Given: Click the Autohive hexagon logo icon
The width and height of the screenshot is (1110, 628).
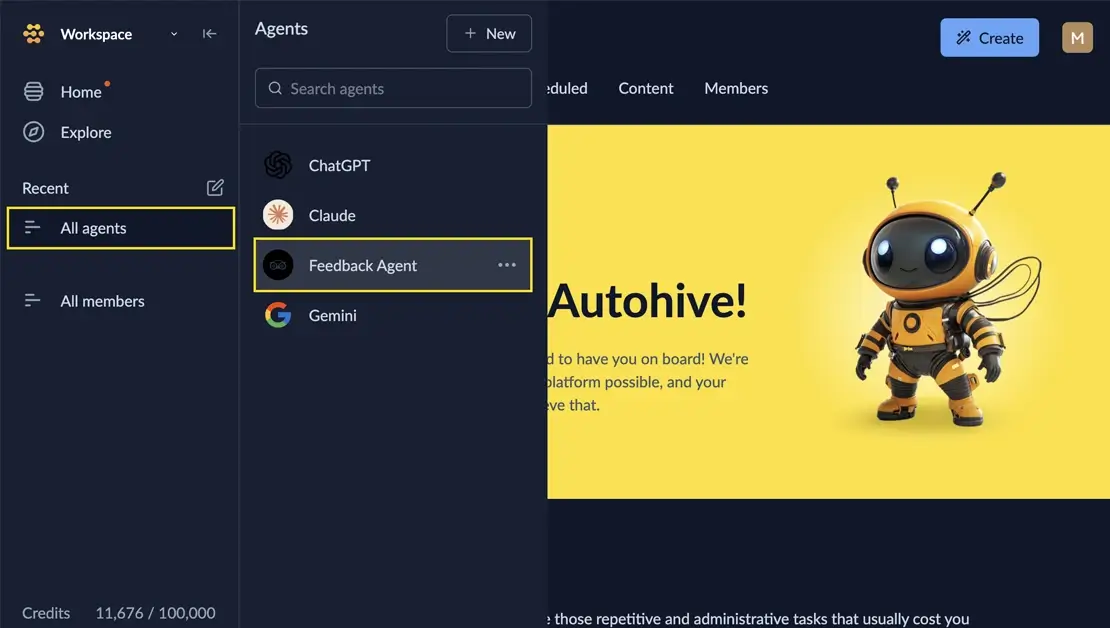Looking at the screenshot, I should (x=33, y=33).
